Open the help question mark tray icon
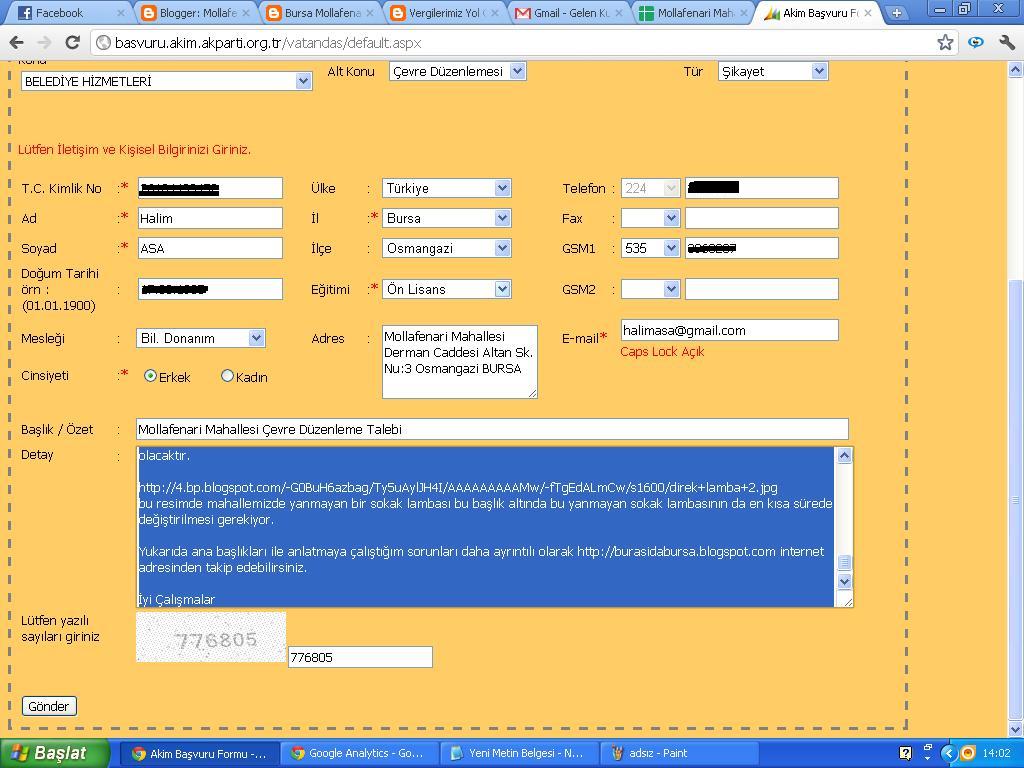 905,753
